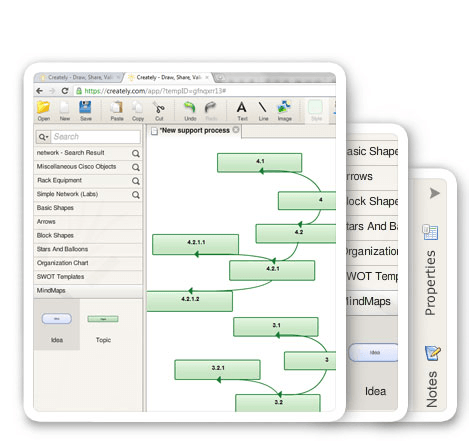Image resolution: width=469 pixels, height=441 pixels.
Task: Expand the Organization Chart library
Action: pos(88,263)
